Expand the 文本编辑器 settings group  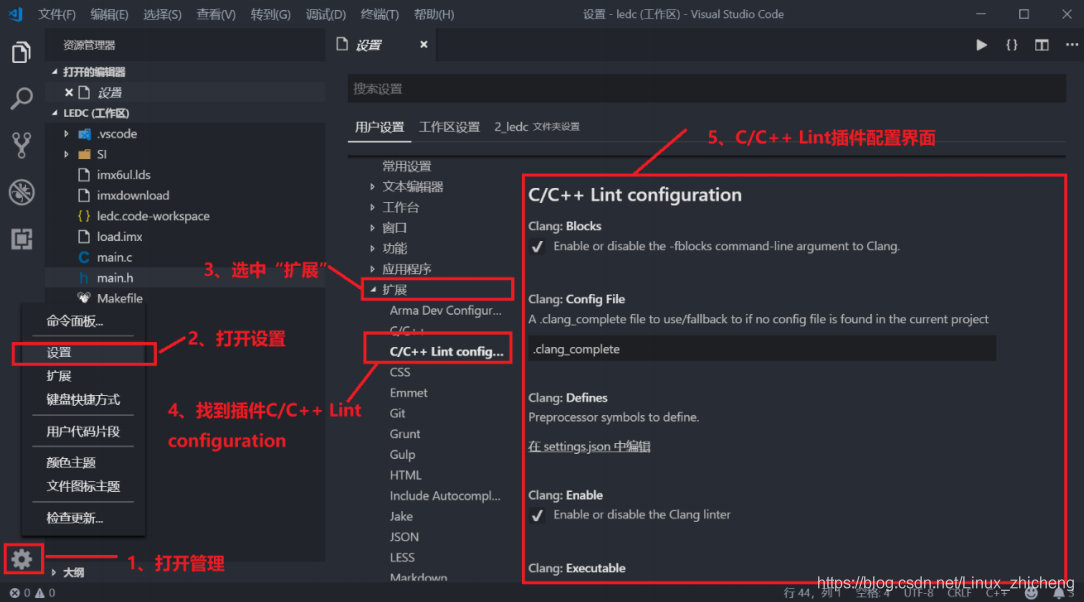point(373,187)
